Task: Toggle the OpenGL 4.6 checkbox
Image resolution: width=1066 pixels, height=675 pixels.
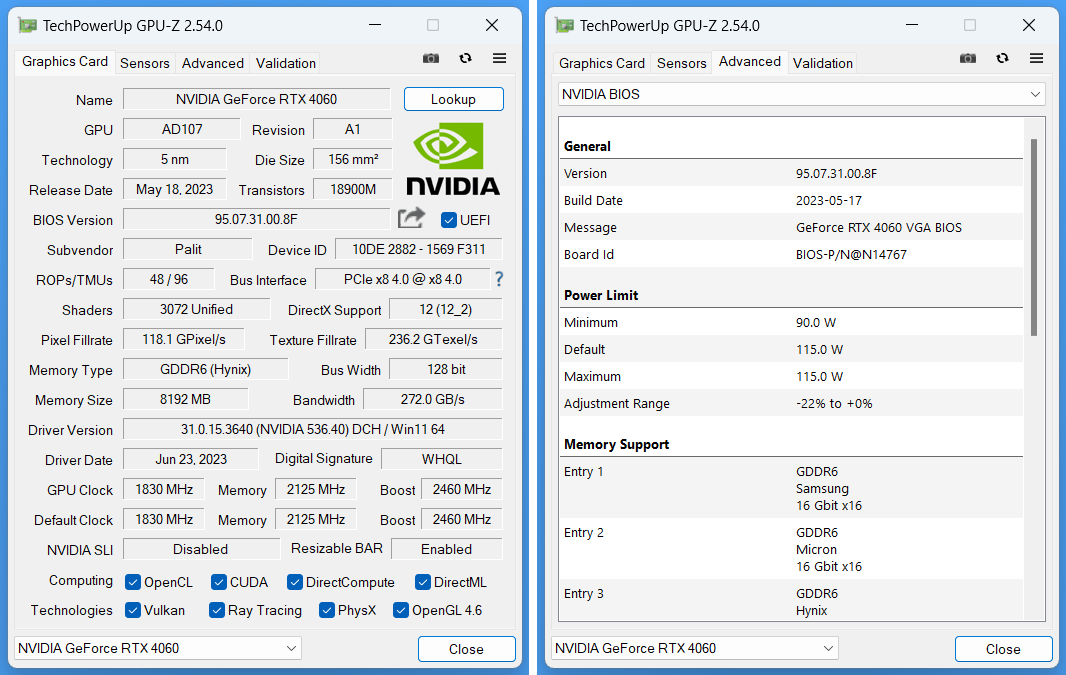Action: coord(401,610)
